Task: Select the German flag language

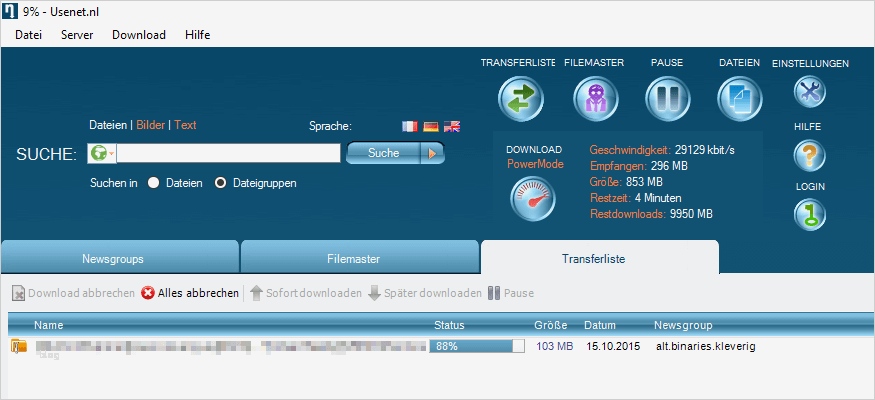Action: click(431, 127)
